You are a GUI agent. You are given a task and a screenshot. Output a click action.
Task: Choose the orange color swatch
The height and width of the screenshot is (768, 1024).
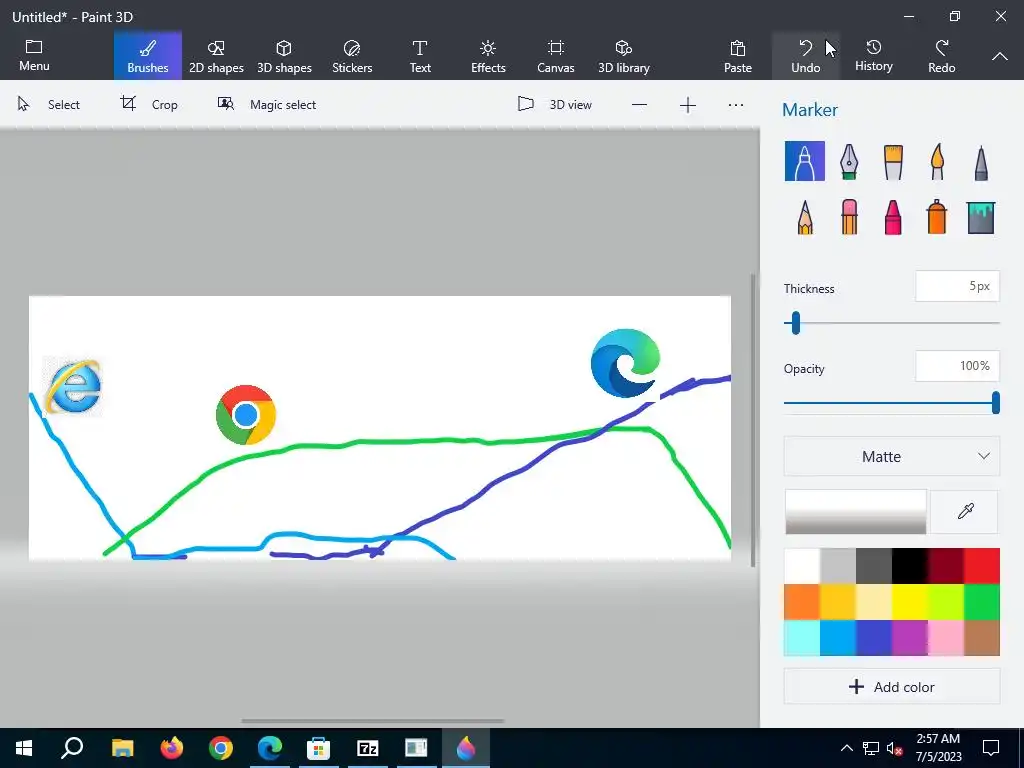pyautogui.click(x=802, y=601)
